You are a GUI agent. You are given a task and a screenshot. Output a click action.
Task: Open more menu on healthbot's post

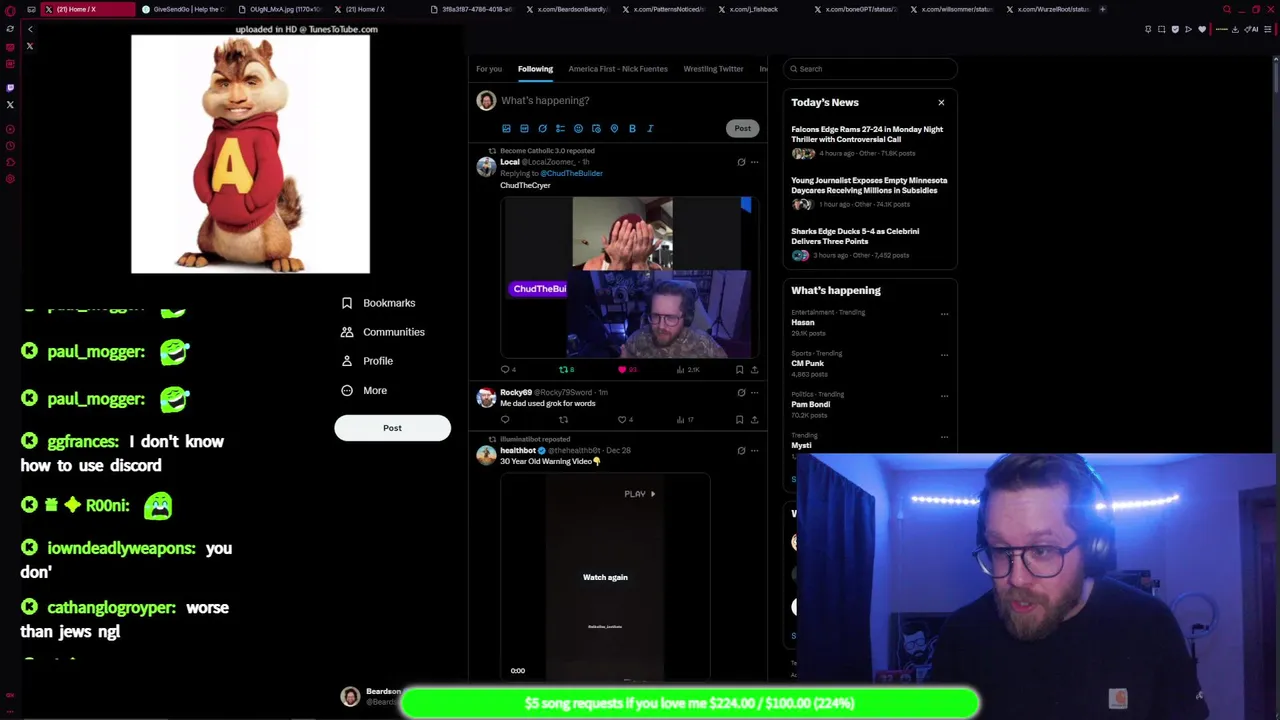coord(754,451)
